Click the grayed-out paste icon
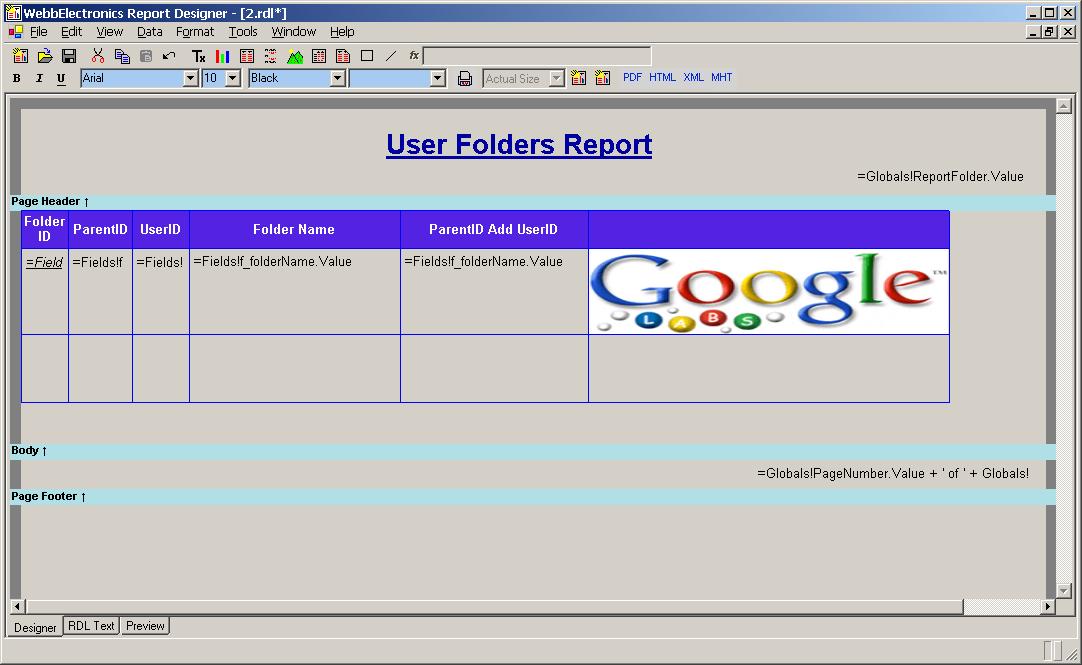Viewport: 1082px width, 665px height. (146, 56)
